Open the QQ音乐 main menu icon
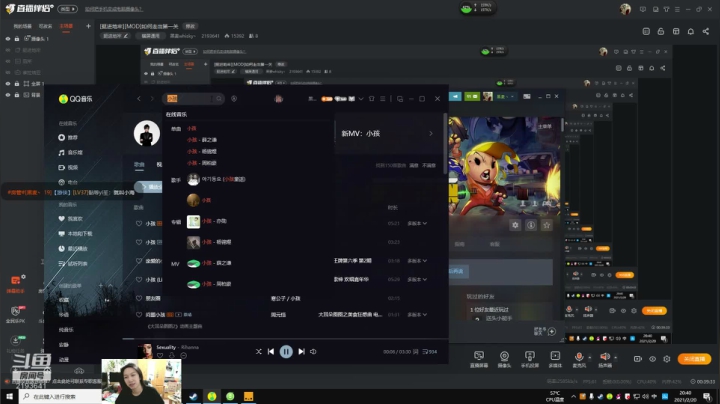The image size is (720, 404). [x=382, y=99]
